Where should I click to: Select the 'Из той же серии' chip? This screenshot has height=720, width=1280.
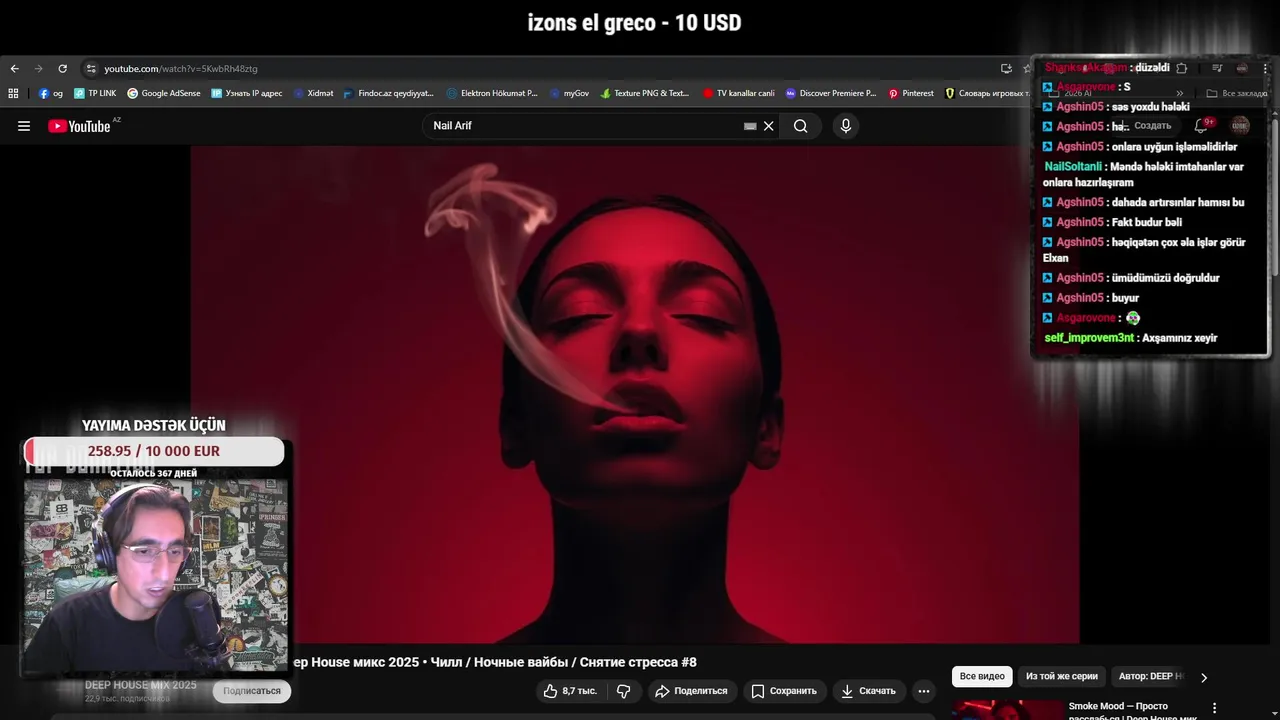point(1062,677)
